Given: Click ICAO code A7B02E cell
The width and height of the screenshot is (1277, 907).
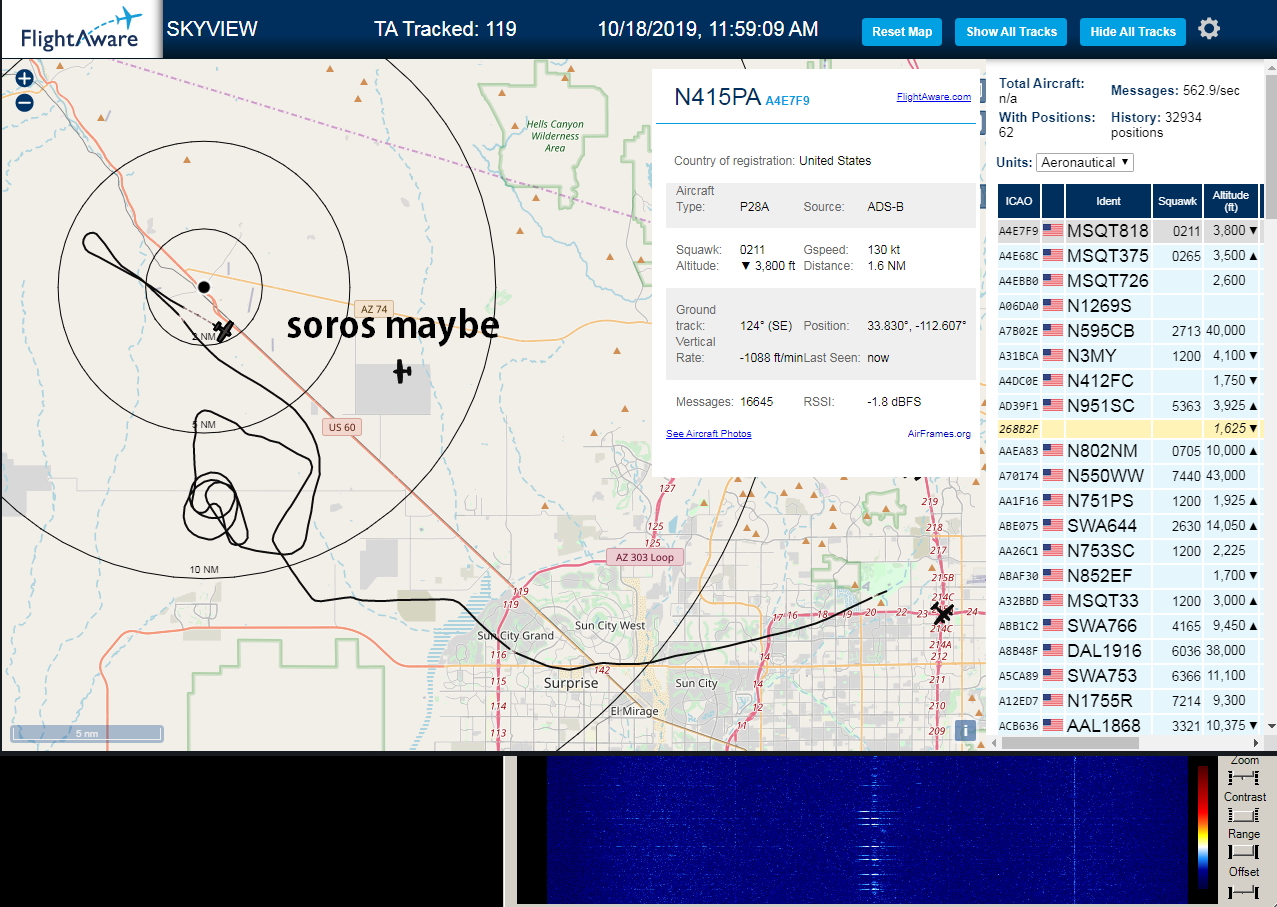Looking at the screenshot, I should 1018,331.
